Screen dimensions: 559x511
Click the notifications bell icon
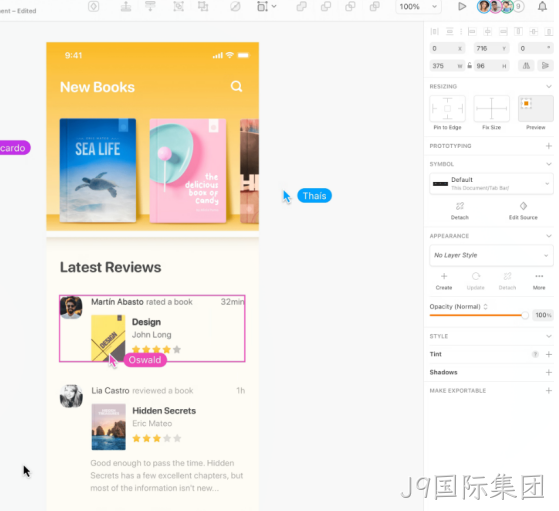tap(542, 6)
